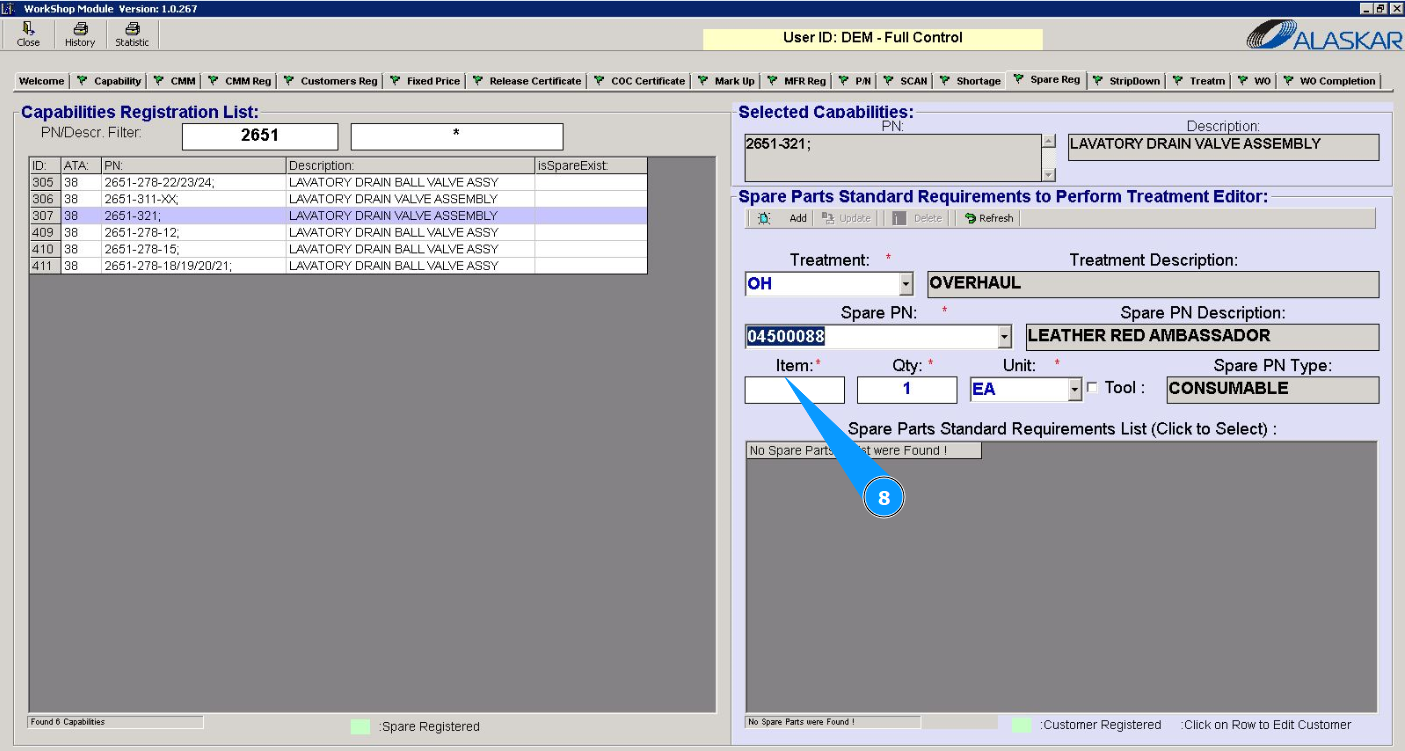
Task: Open the MFR Reg tab
Action: pyautogui.click(x=796, y=81)
